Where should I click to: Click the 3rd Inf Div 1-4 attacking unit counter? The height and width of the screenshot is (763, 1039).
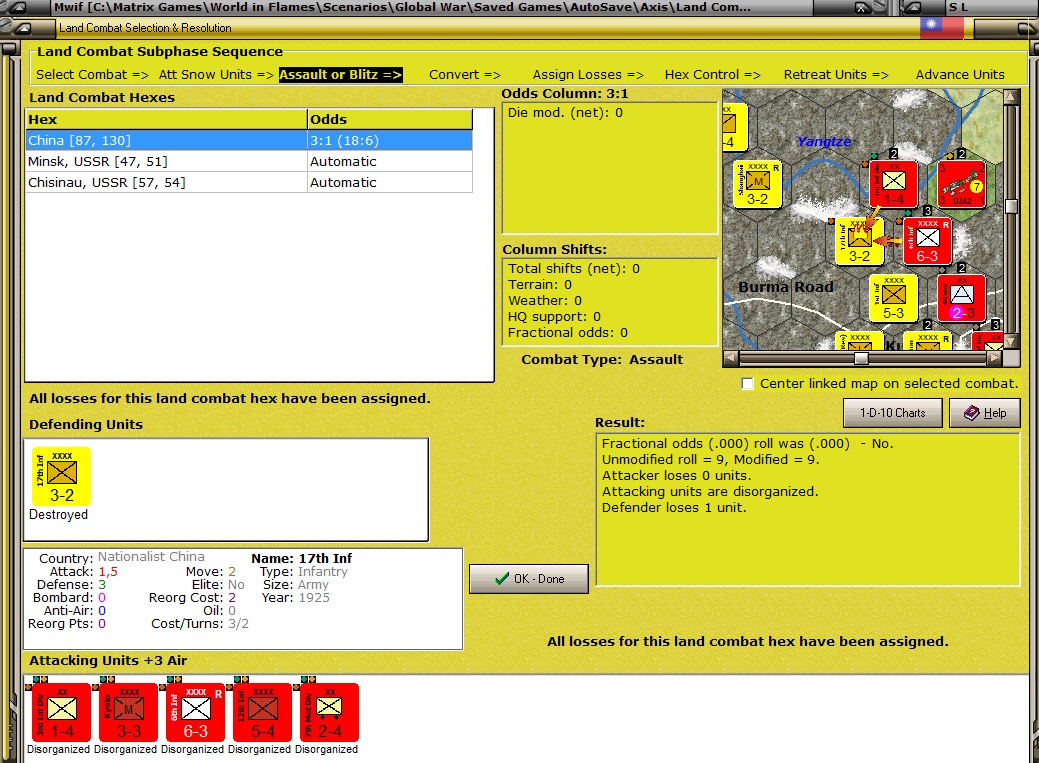coord(62,713)
